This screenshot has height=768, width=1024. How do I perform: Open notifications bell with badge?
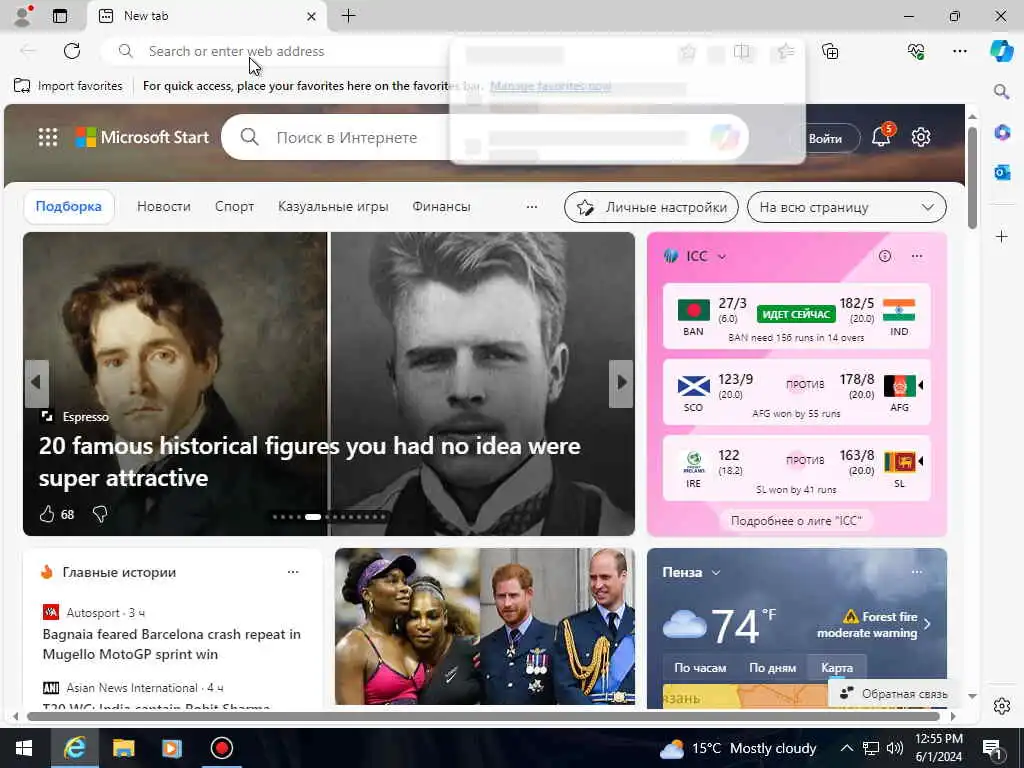[882, 136]
